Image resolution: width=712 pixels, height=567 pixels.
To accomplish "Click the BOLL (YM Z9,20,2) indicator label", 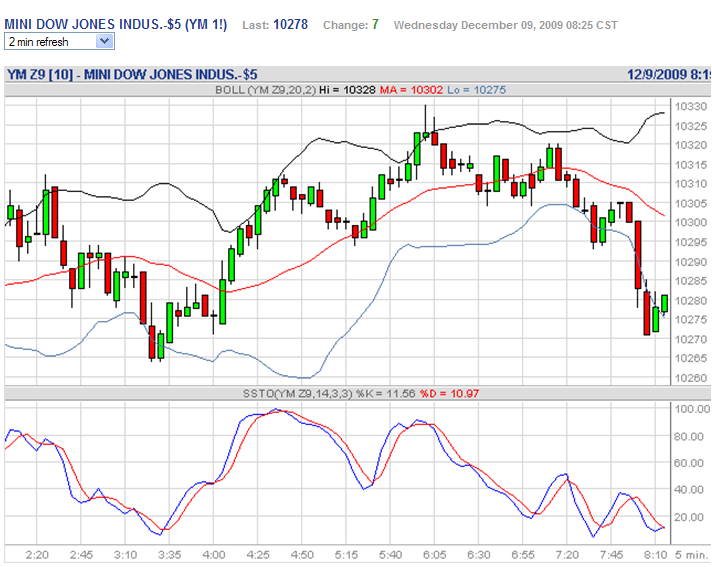I will click(x=265, y=90).
